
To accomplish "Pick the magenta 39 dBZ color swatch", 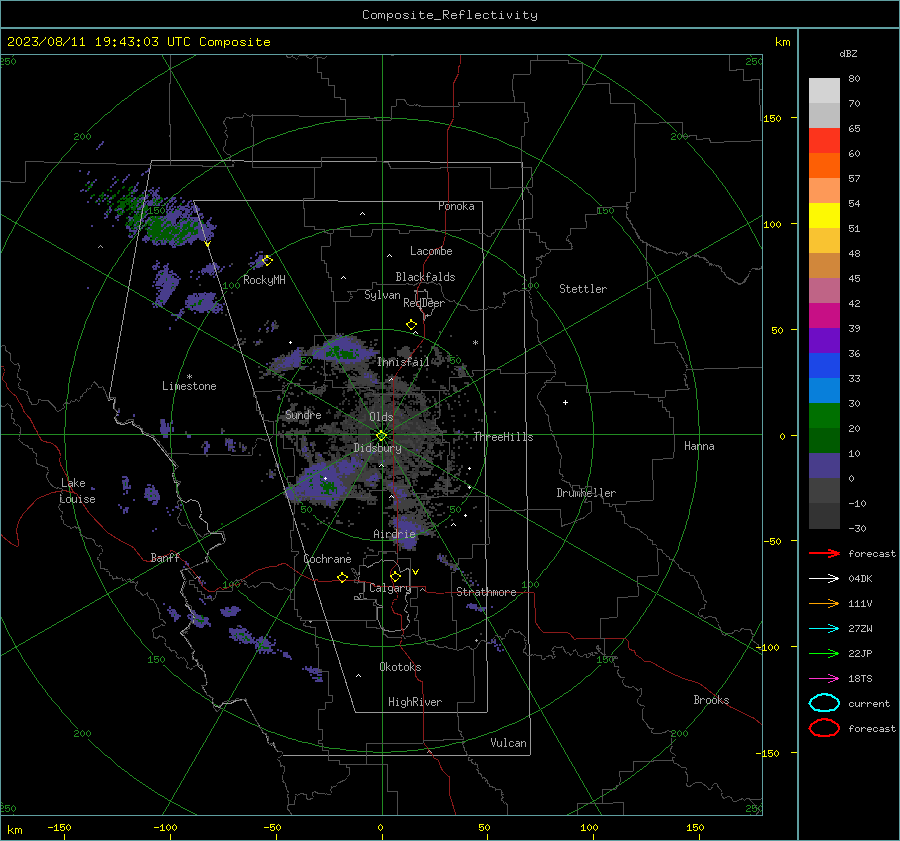I will pyautogui.click(x=824, y=315).
